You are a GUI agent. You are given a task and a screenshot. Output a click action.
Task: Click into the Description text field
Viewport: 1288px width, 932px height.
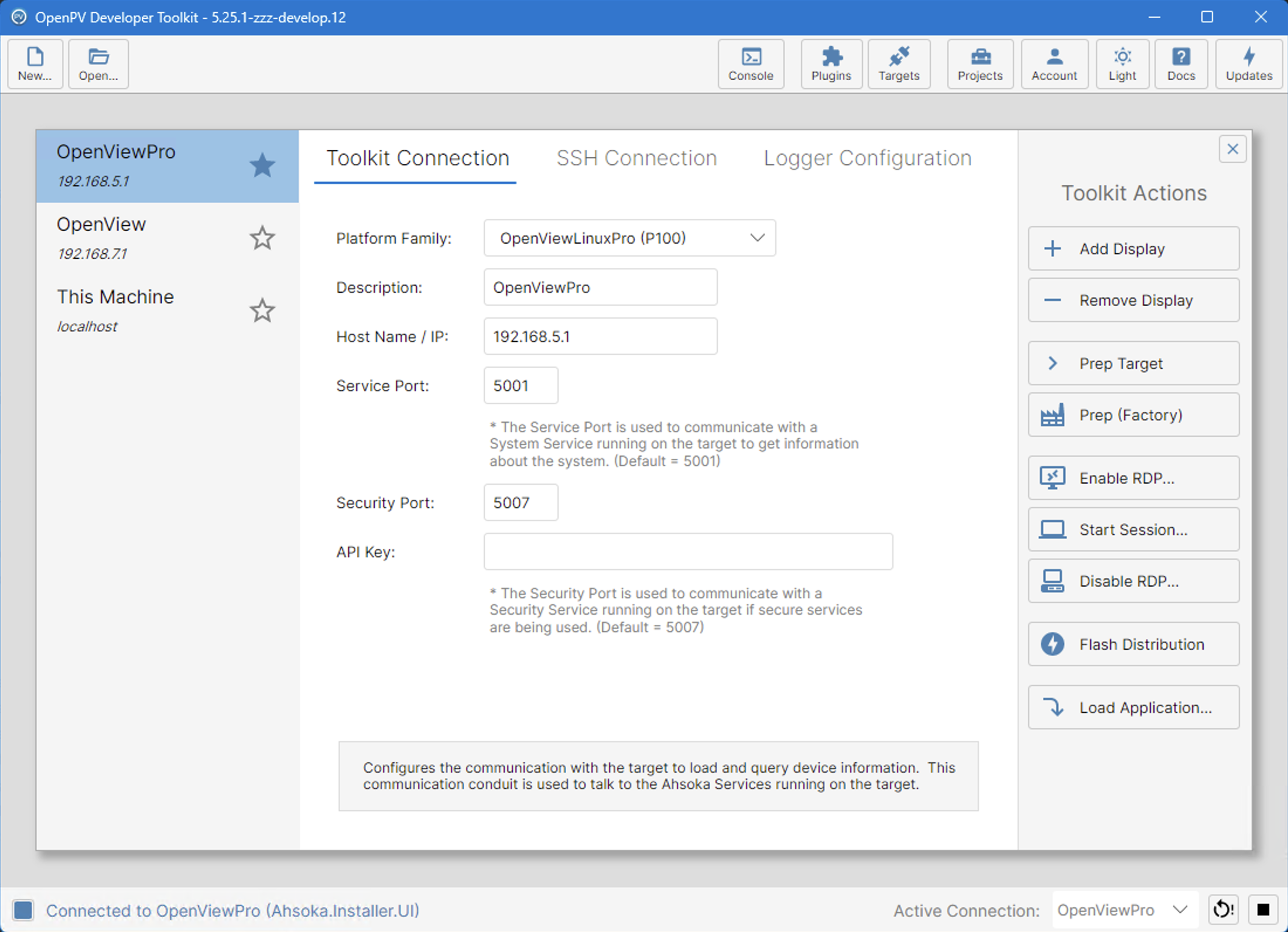tap(600, 287)
